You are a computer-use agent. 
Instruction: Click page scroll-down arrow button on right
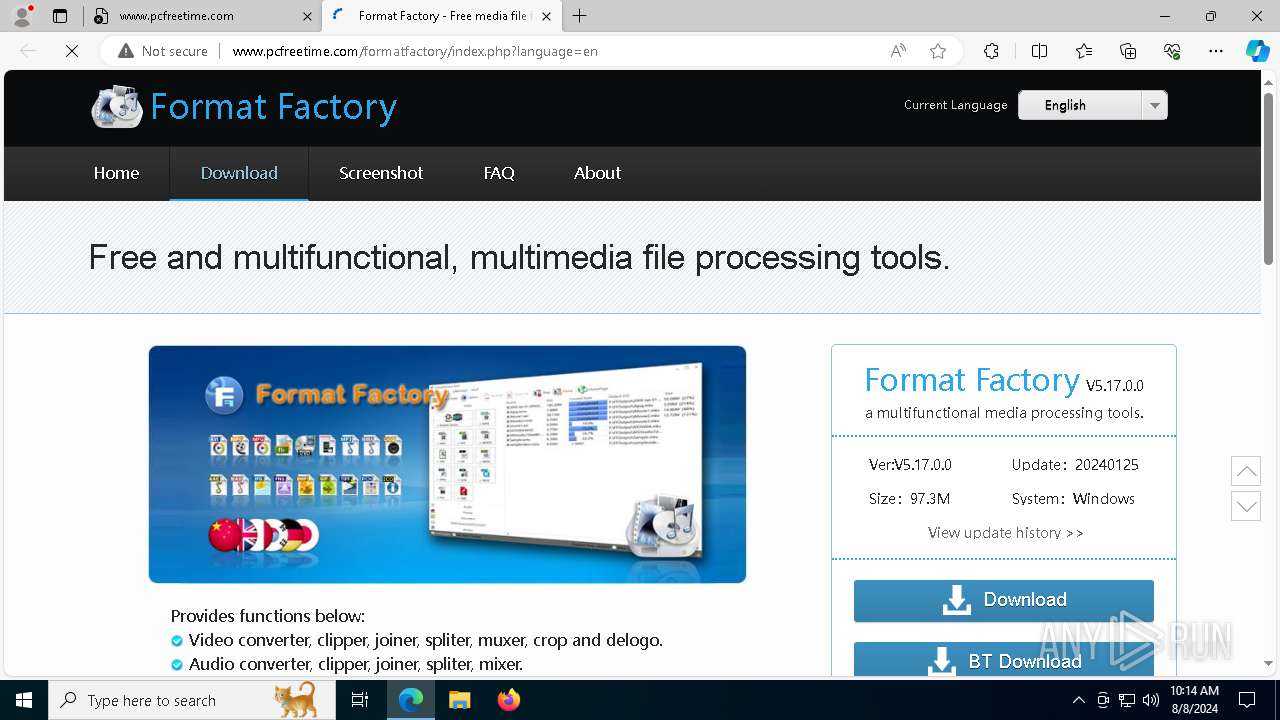1246,506
